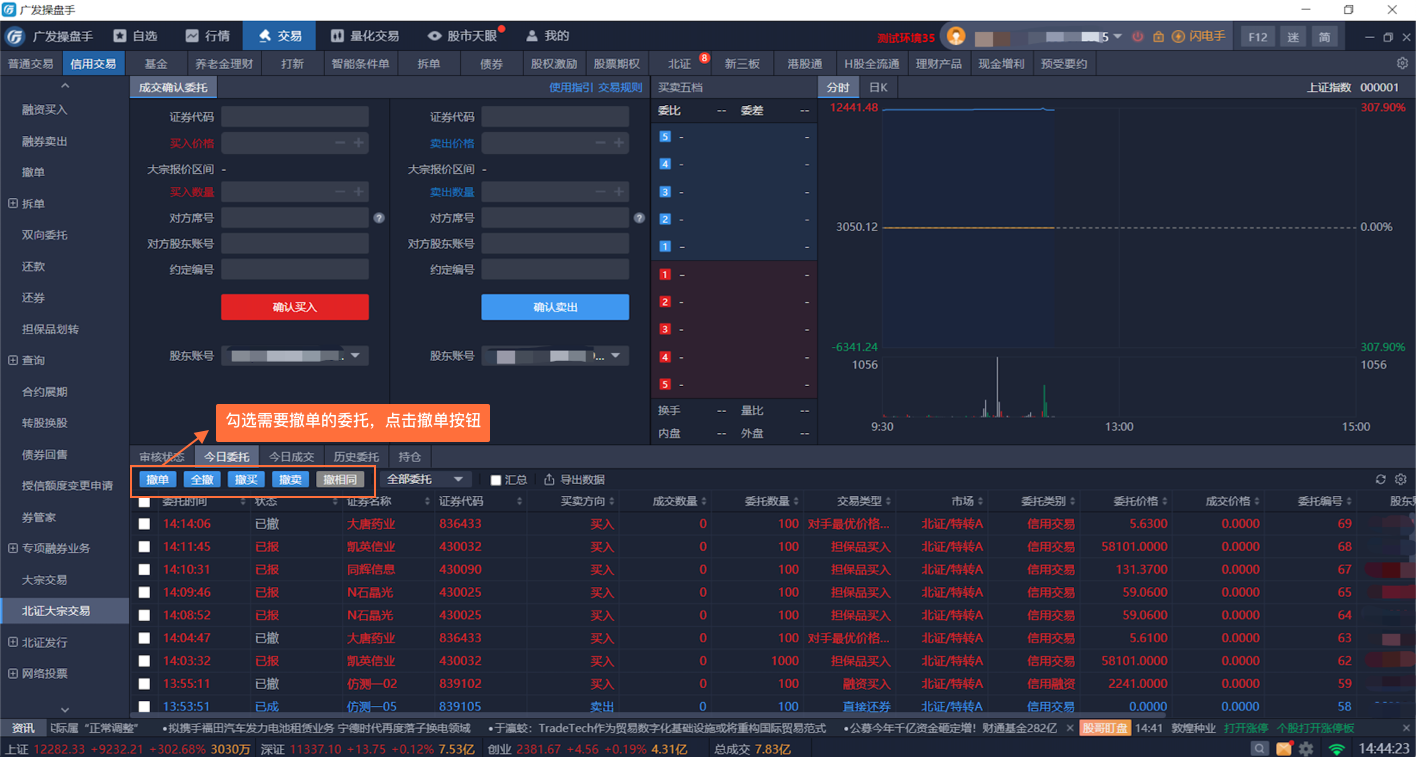The width and height of the screenshot is (1416, 757).
Task: Click the red power logout icon
Action: click(1137, 37)
